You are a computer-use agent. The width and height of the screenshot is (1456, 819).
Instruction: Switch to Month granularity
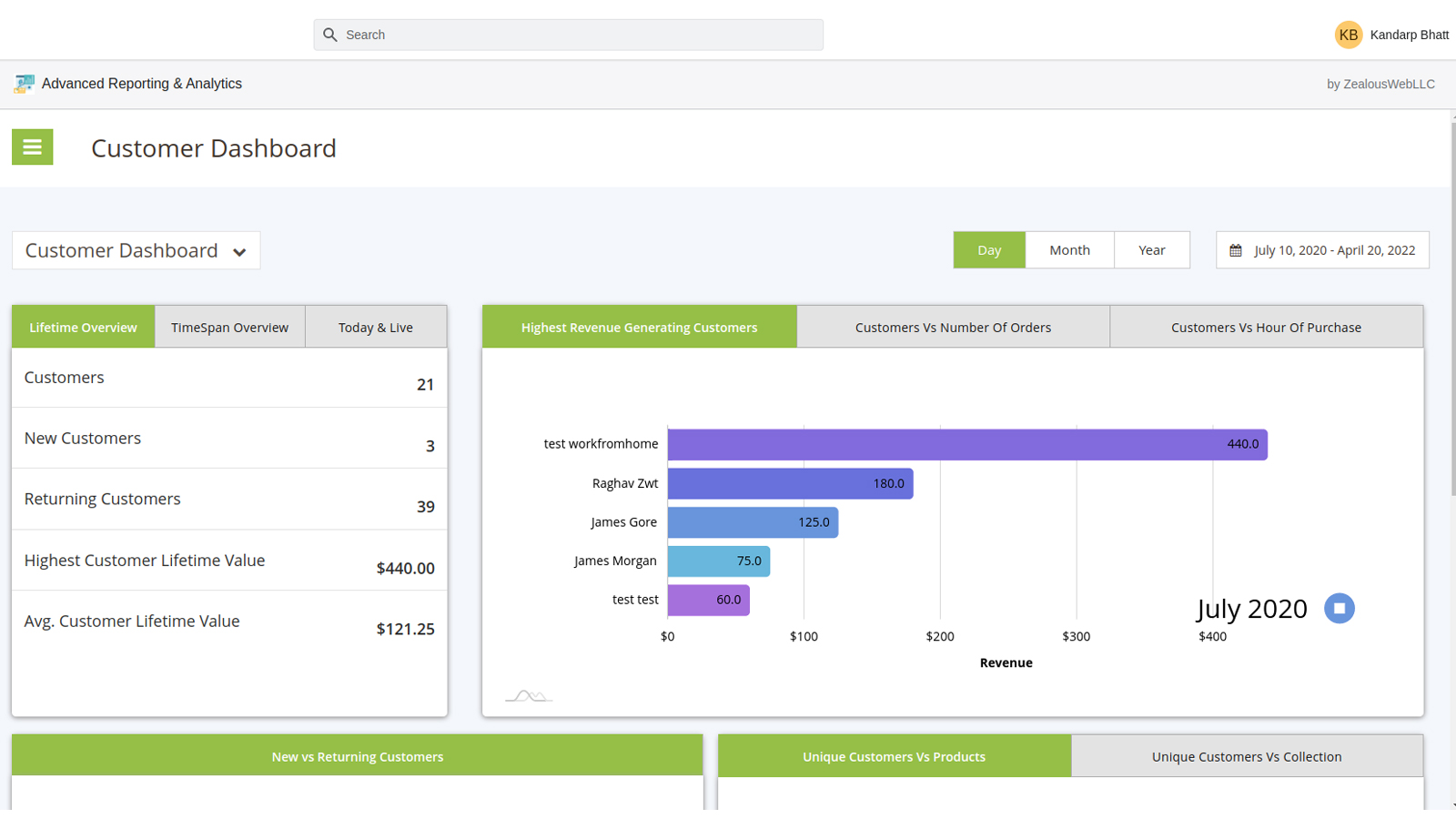[1069, 249]
